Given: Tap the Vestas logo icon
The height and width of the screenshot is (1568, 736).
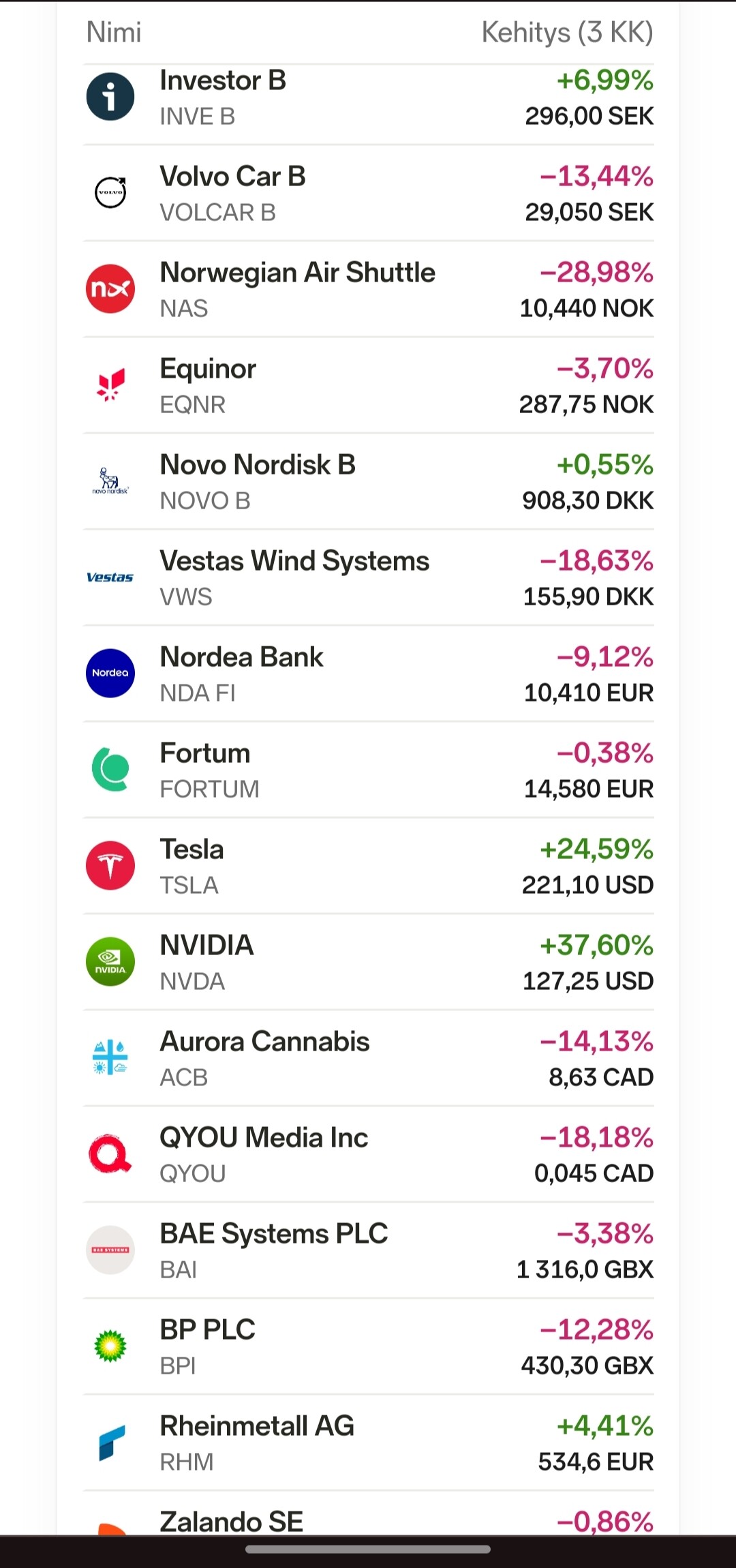Looking at the screenshot, I should 110,577.
